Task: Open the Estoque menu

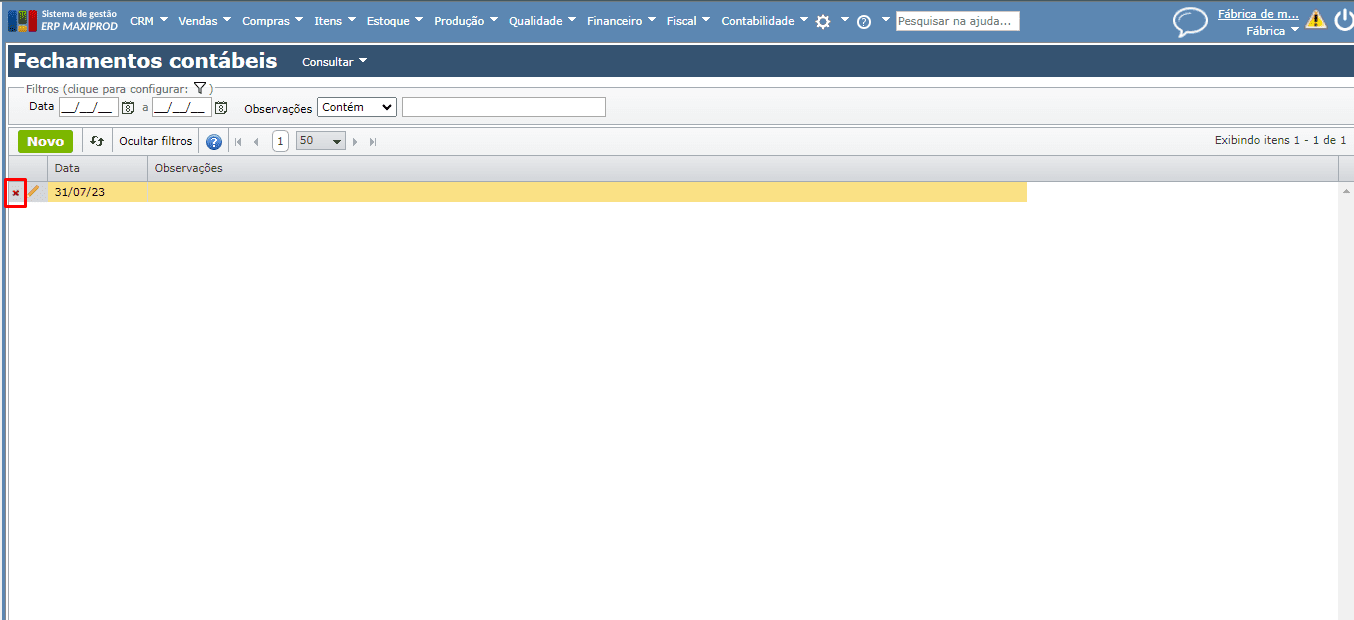Action: tap(395, 21)
